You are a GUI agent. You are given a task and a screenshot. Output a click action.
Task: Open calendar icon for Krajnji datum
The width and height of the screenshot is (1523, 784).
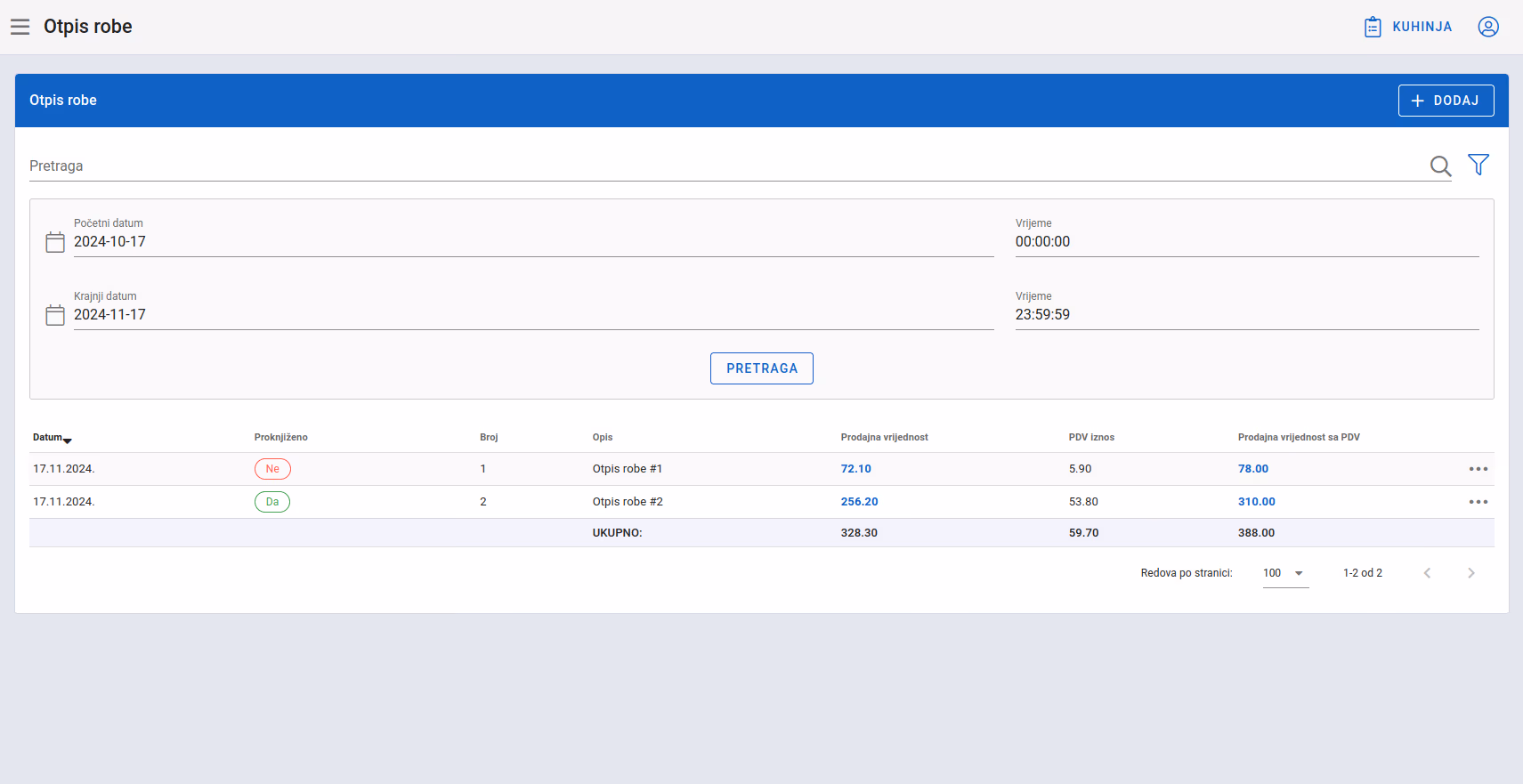point(55,315)
